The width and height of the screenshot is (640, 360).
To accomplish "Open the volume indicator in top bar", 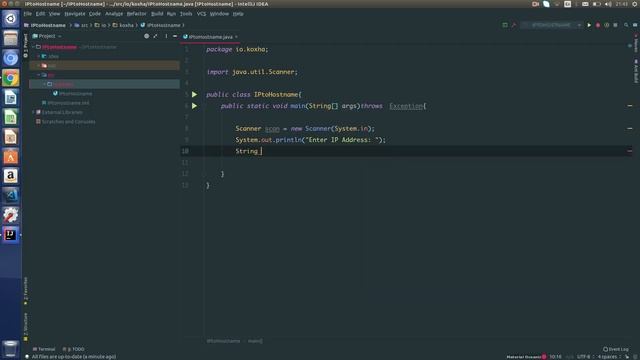I will coord(608,4).
